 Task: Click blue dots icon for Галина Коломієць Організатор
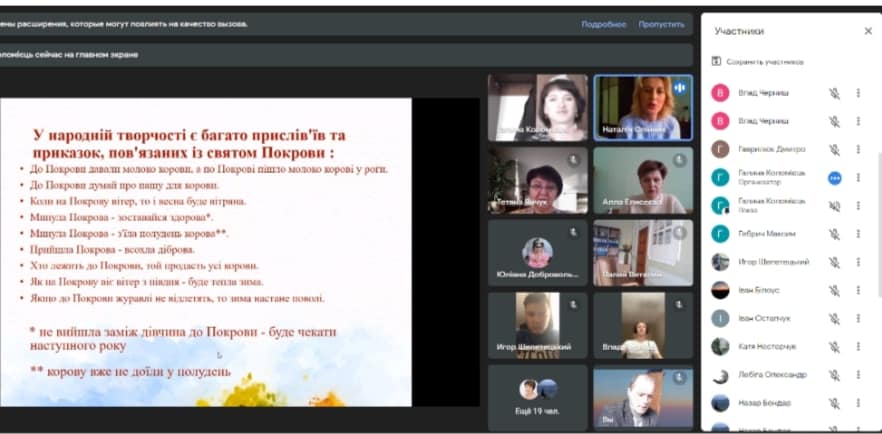pyautogui.click(x=835, y=178)
